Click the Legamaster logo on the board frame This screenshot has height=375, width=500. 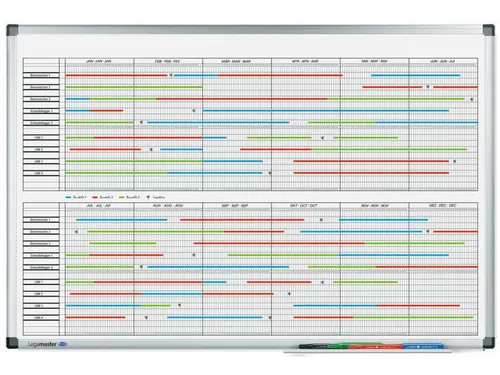(x=48, y=344)
